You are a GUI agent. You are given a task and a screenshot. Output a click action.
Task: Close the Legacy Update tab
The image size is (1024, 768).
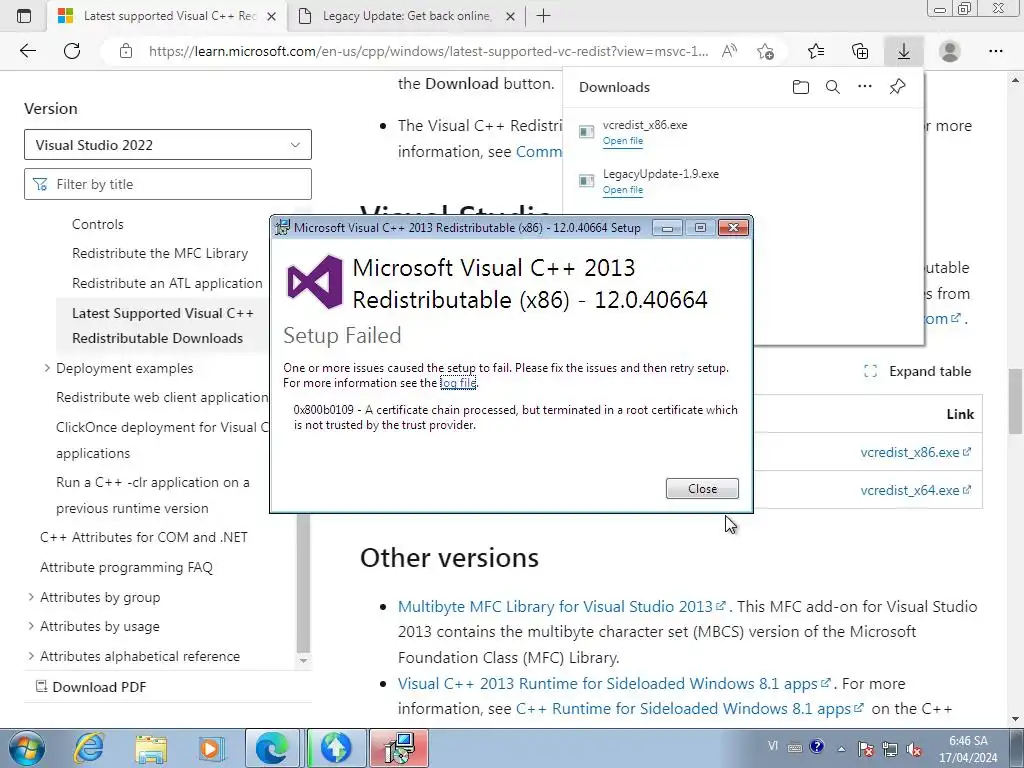tap(511, 16)
